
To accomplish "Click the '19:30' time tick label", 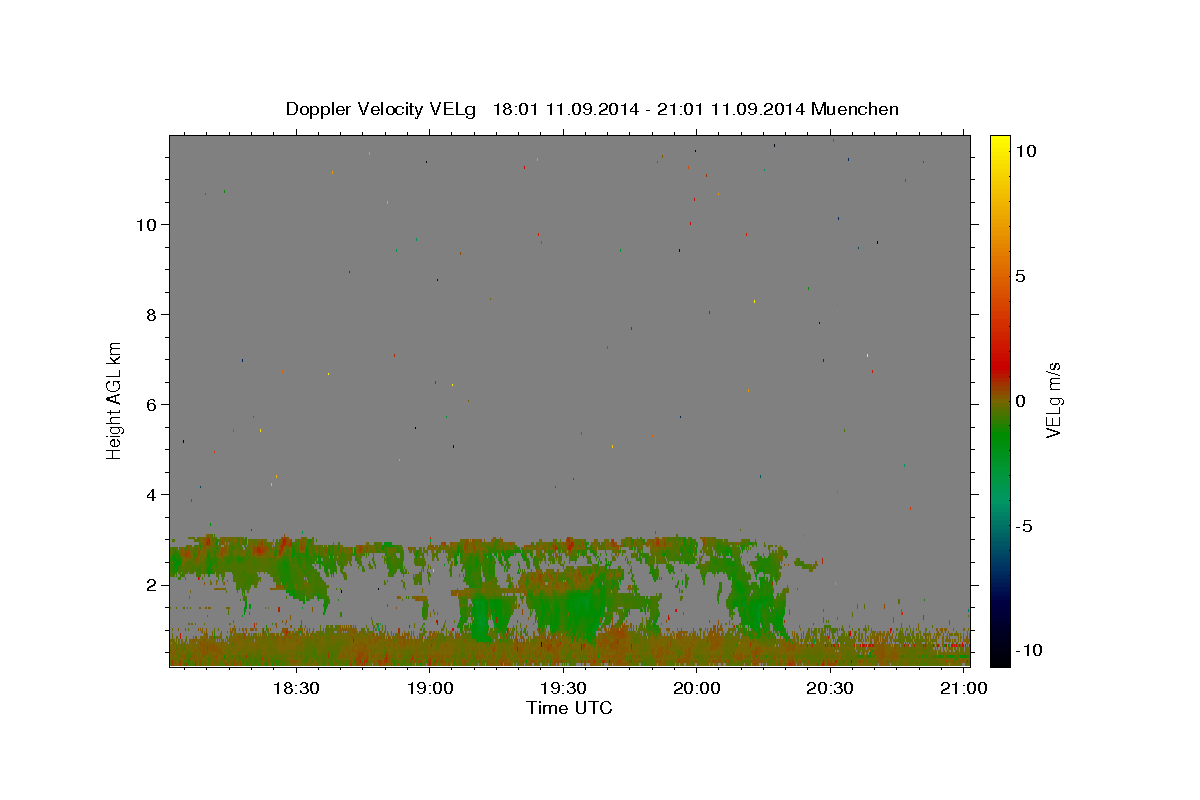I will 563,688.
